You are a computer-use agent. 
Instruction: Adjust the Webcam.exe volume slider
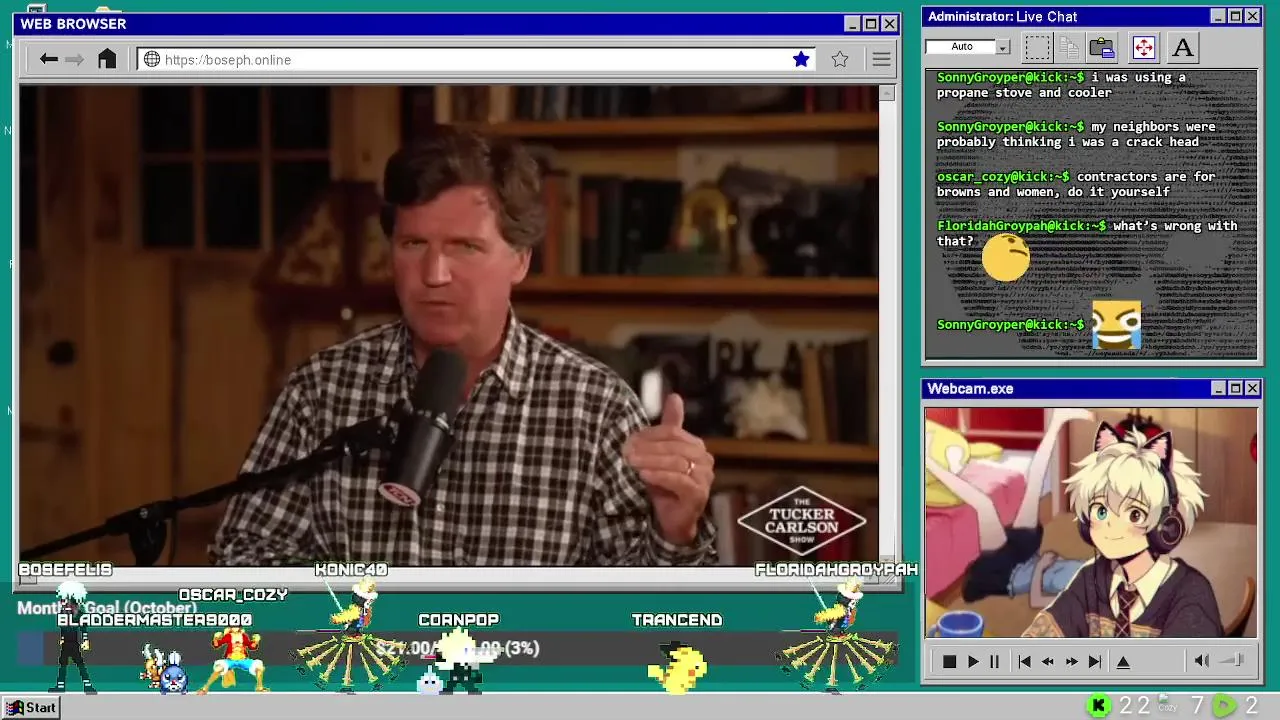tap(1231, 660)
